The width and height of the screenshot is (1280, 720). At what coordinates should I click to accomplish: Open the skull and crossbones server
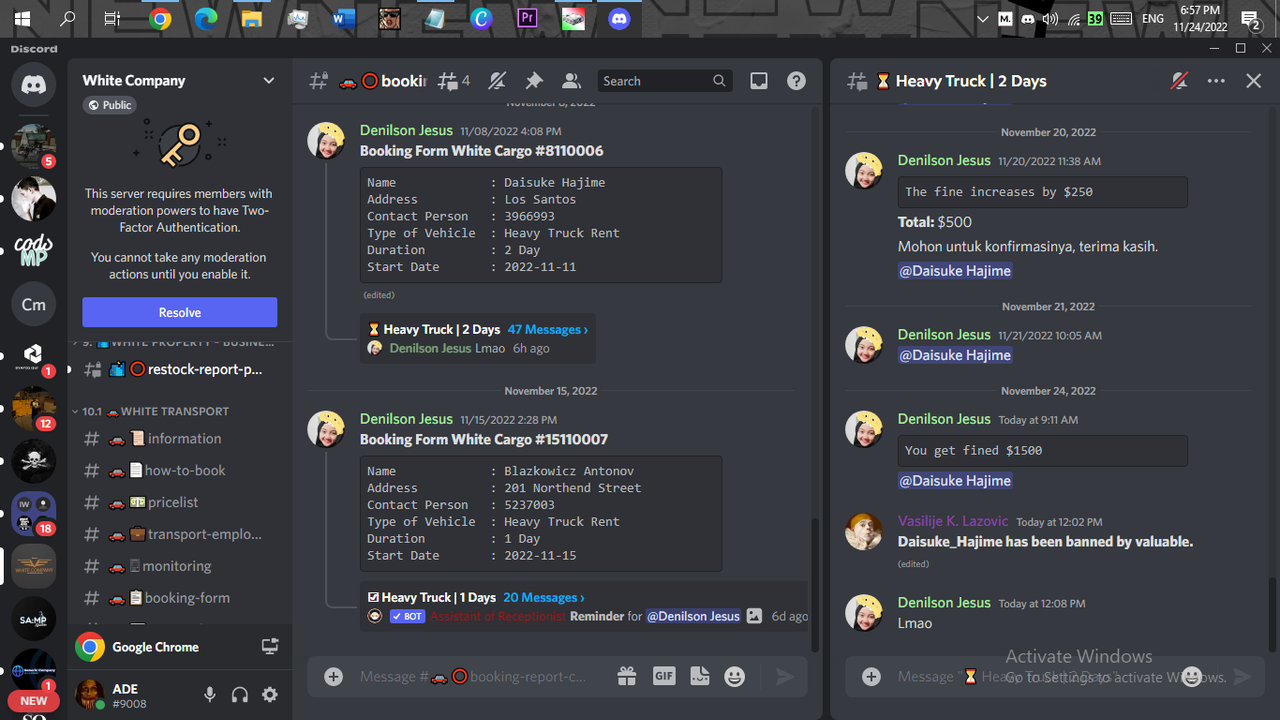tap(34, 461)
